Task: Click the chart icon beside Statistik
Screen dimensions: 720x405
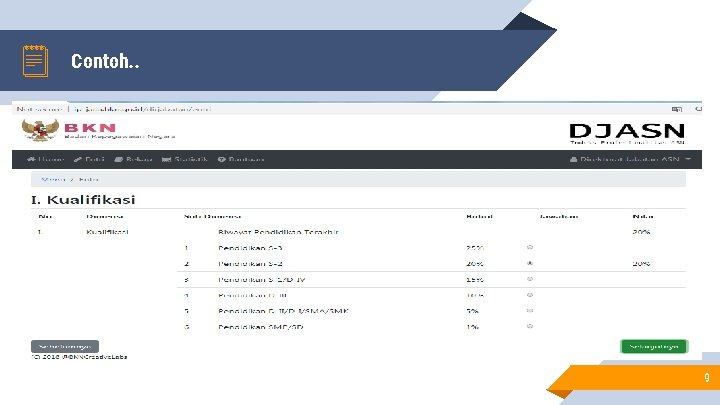Action: point(166,159)
